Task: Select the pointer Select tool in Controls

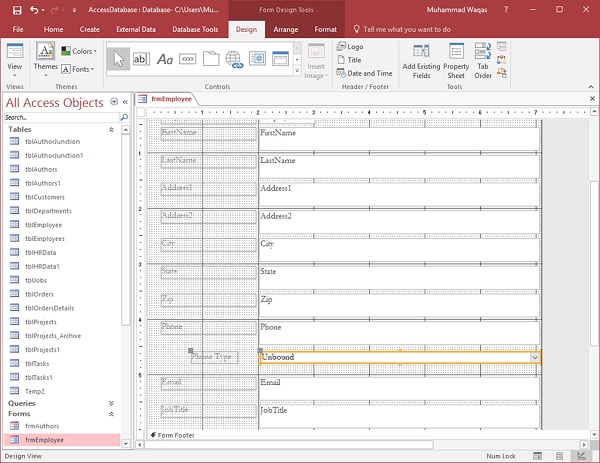Action: tap(118, 59)
